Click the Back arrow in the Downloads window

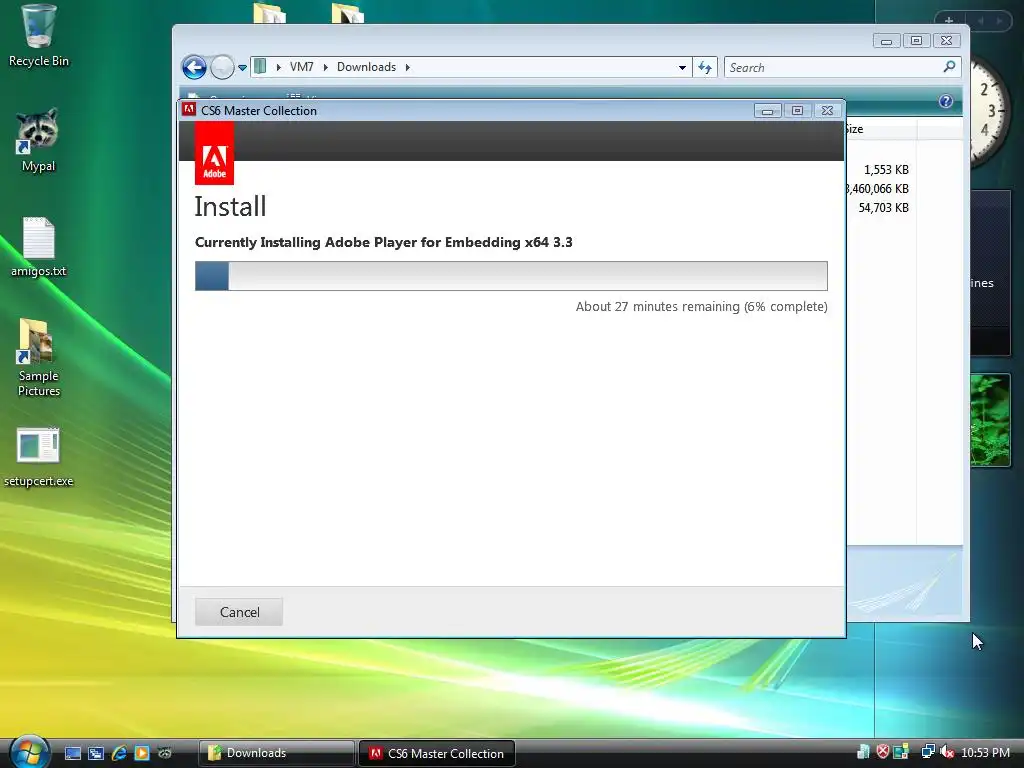click(x=194, y=67)
